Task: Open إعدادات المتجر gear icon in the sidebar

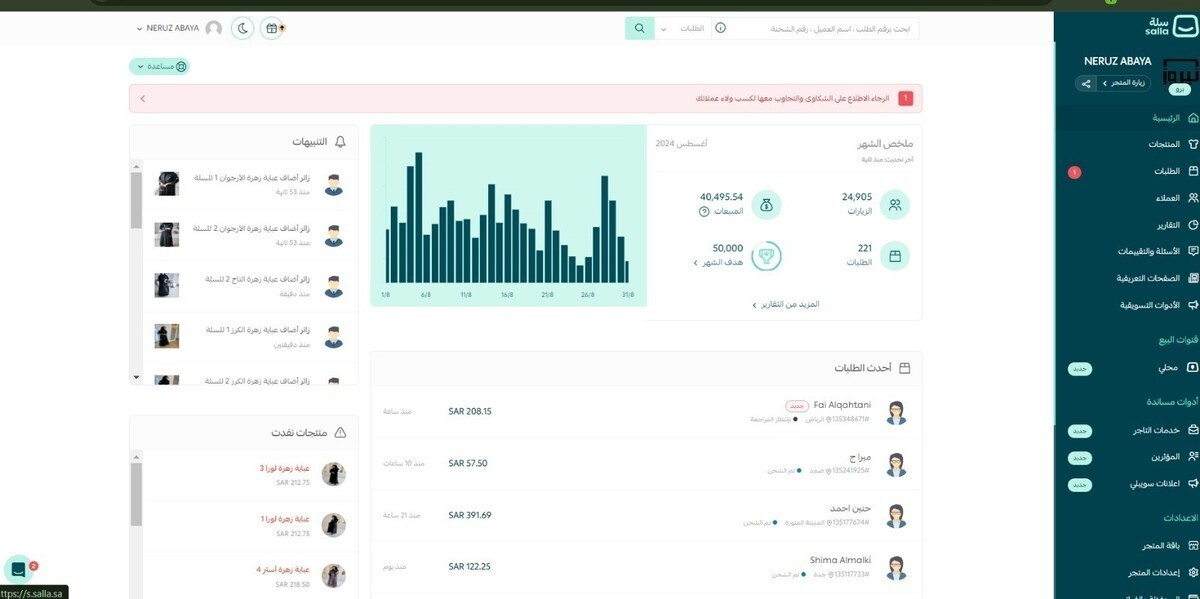Action: [x=1192, y=572]
